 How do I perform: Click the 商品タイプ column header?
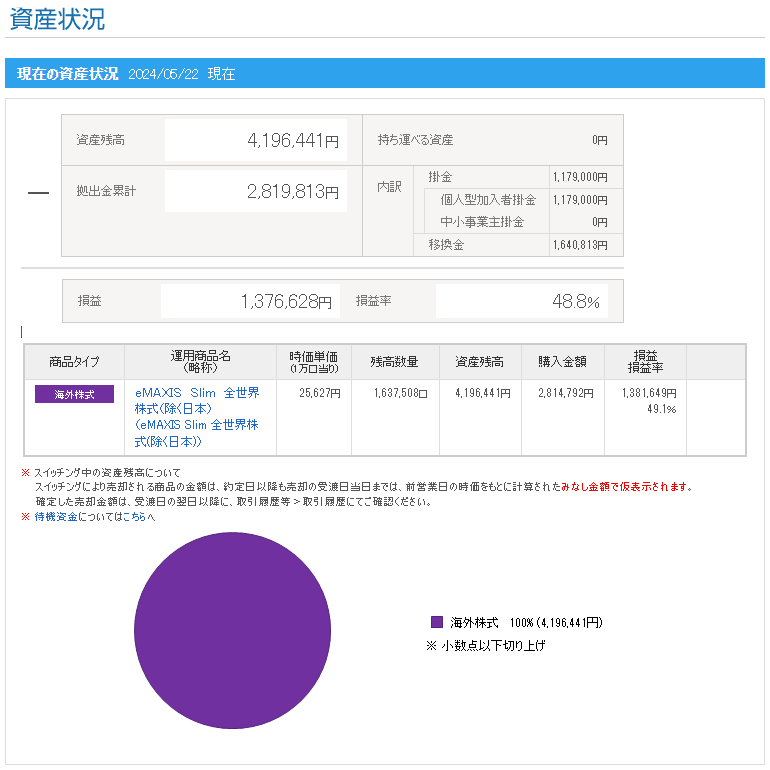pyautogui.click(x=74, y=362)
